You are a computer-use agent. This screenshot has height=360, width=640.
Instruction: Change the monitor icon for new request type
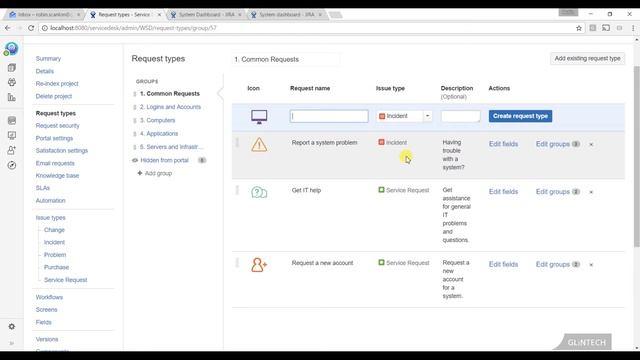click(259, 117)
